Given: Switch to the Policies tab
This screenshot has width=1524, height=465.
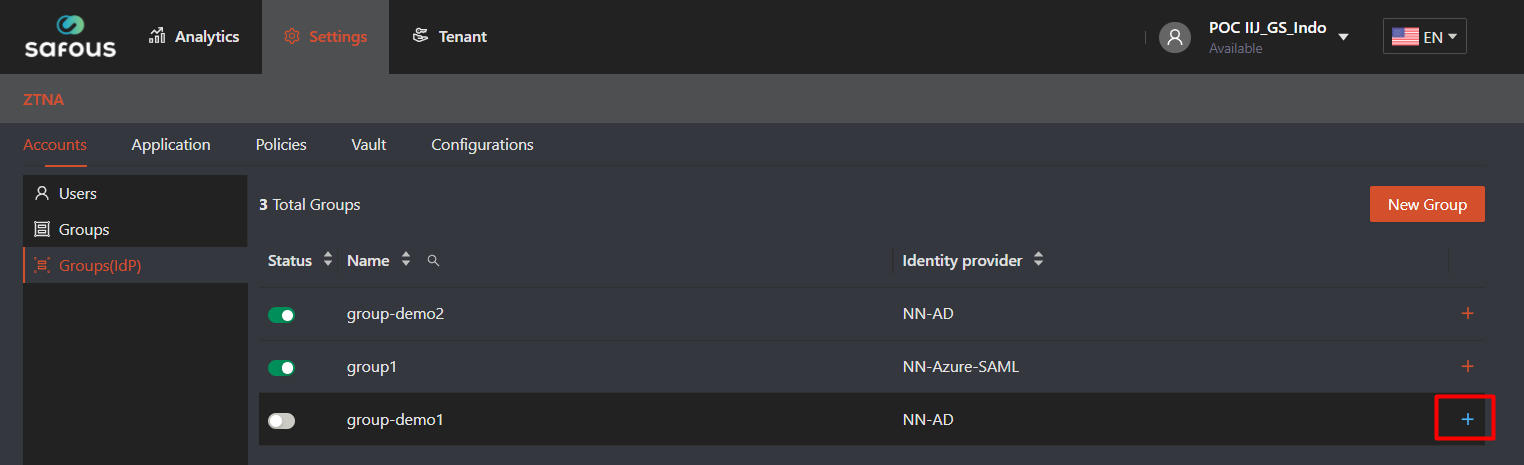Looking at the screenshot, I should tap(281, 145).
